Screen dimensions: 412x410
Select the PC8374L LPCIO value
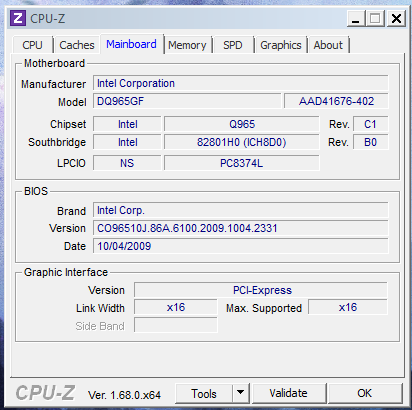242,163
